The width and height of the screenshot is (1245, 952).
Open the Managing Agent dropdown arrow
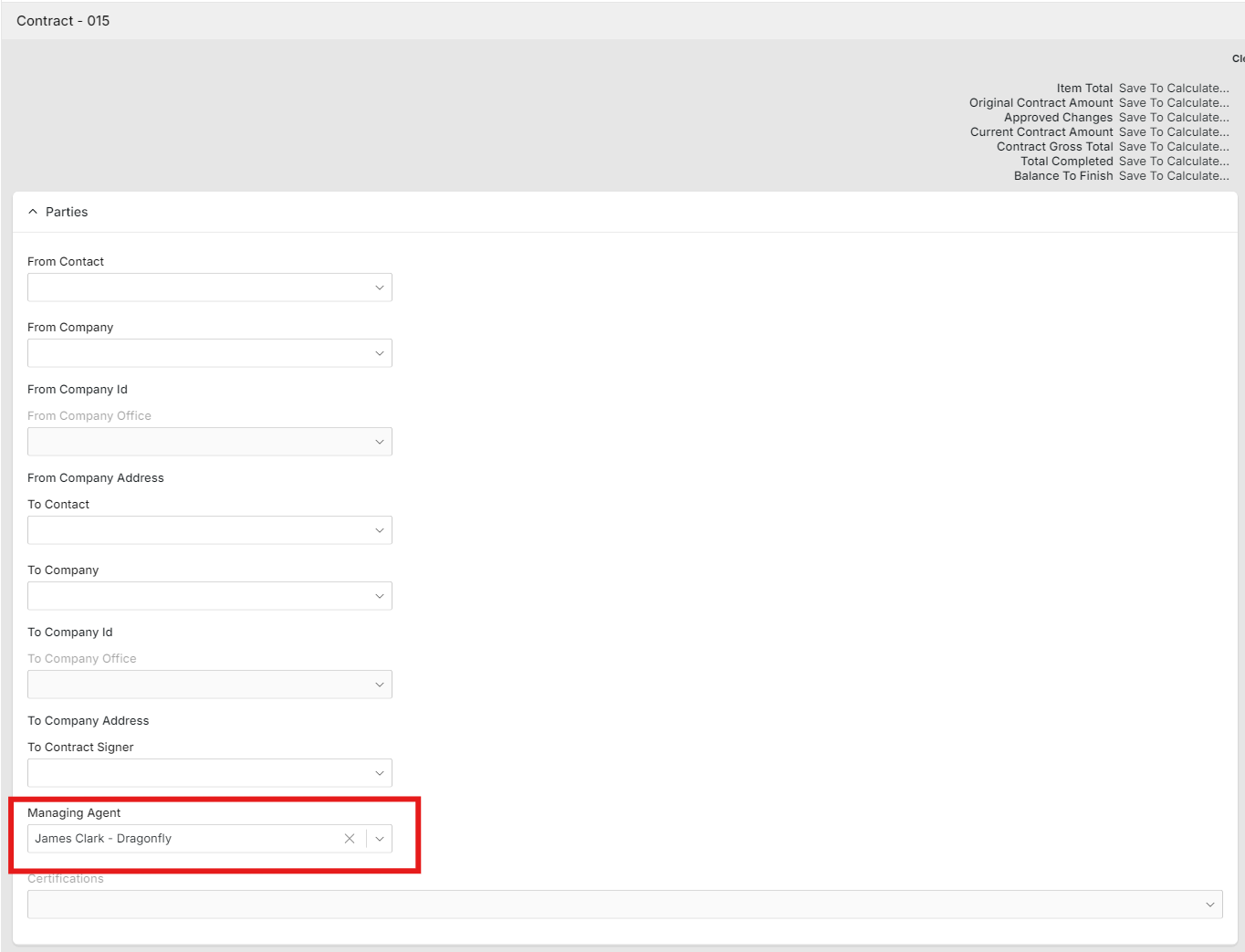click(x=380, y=839)
